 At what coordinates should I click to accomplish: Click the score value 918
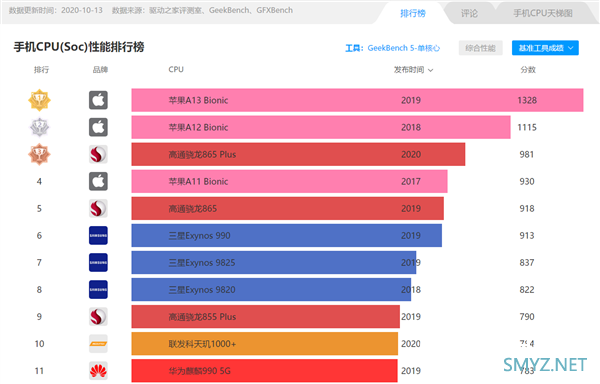click(x=527, y=208)
